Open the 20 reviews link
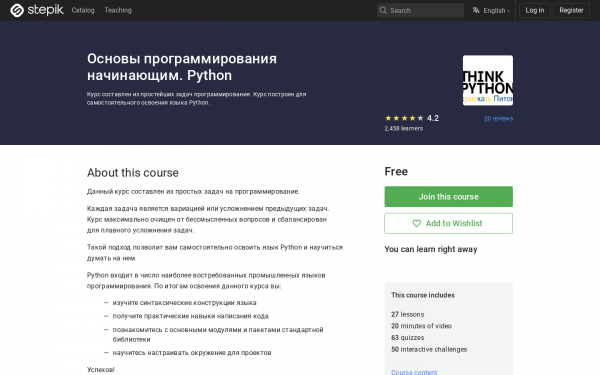Image resolution: width=600 pixels, height=375 pixels. point(498,119)
